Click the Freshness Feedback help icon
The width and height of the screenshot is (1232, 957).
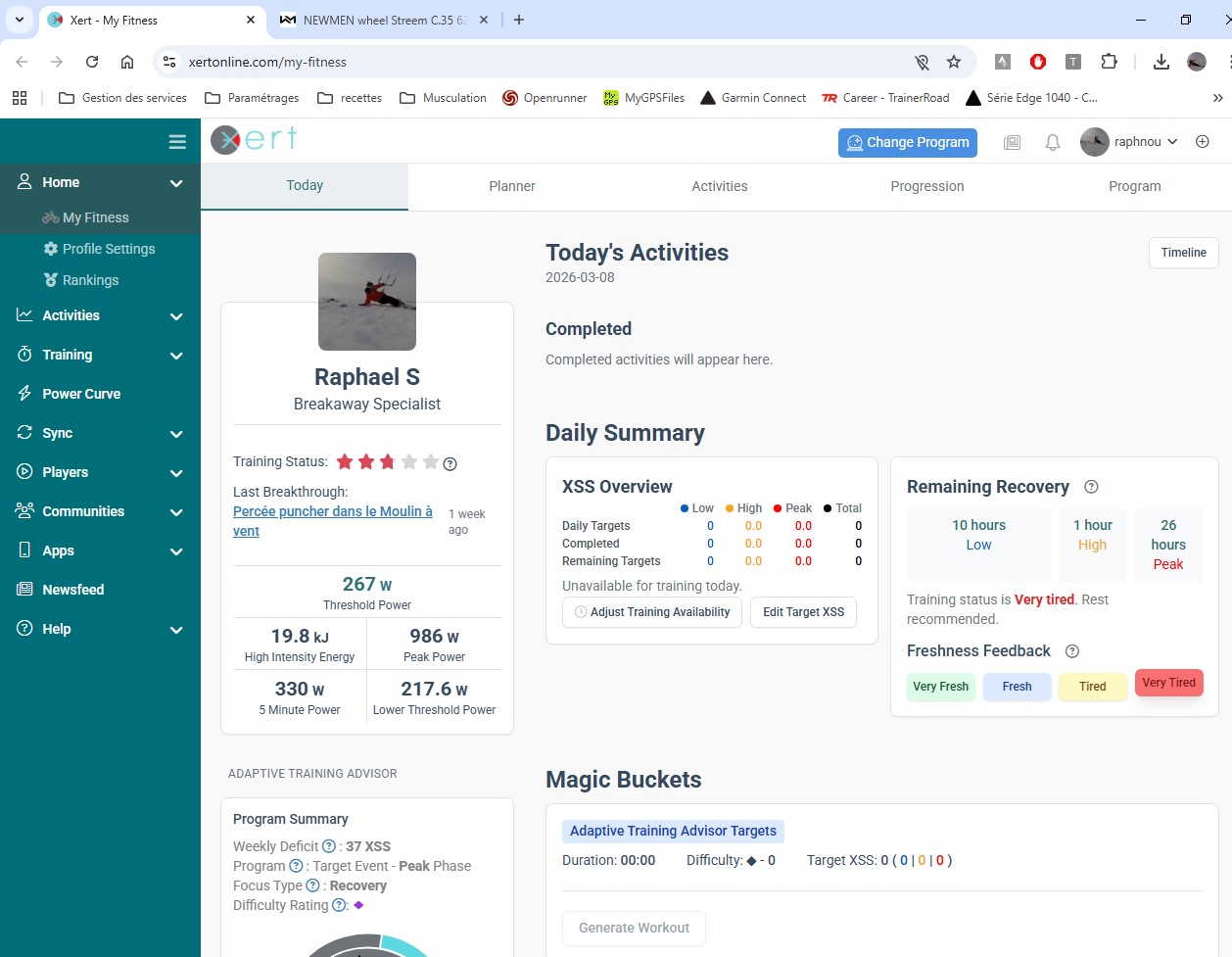(1072, 651)
